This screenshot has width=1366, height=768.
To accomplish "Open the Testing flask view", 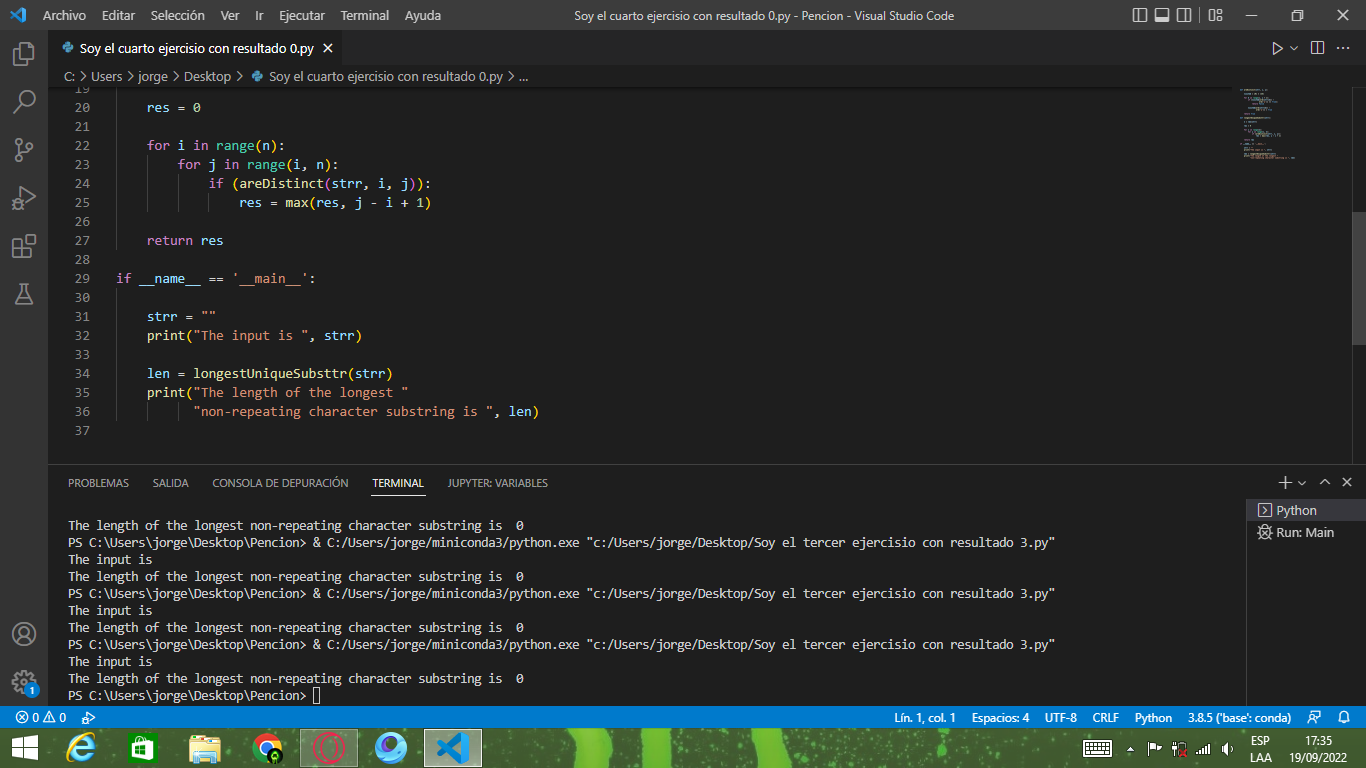I will click(x=24, y=294).
